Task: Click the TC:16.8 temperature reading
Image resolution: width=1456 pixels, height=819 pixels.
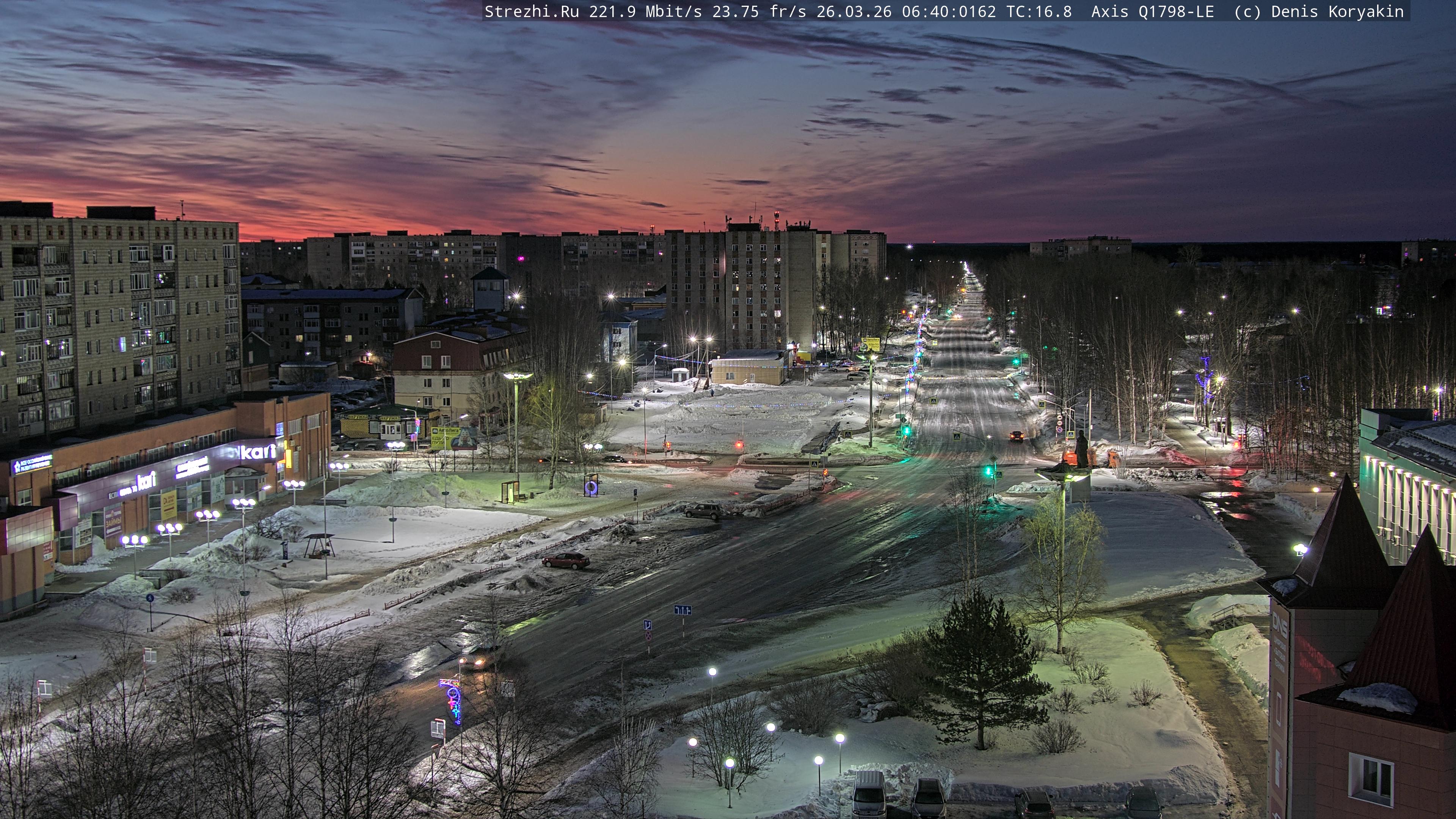Action: click(1038, 12)
